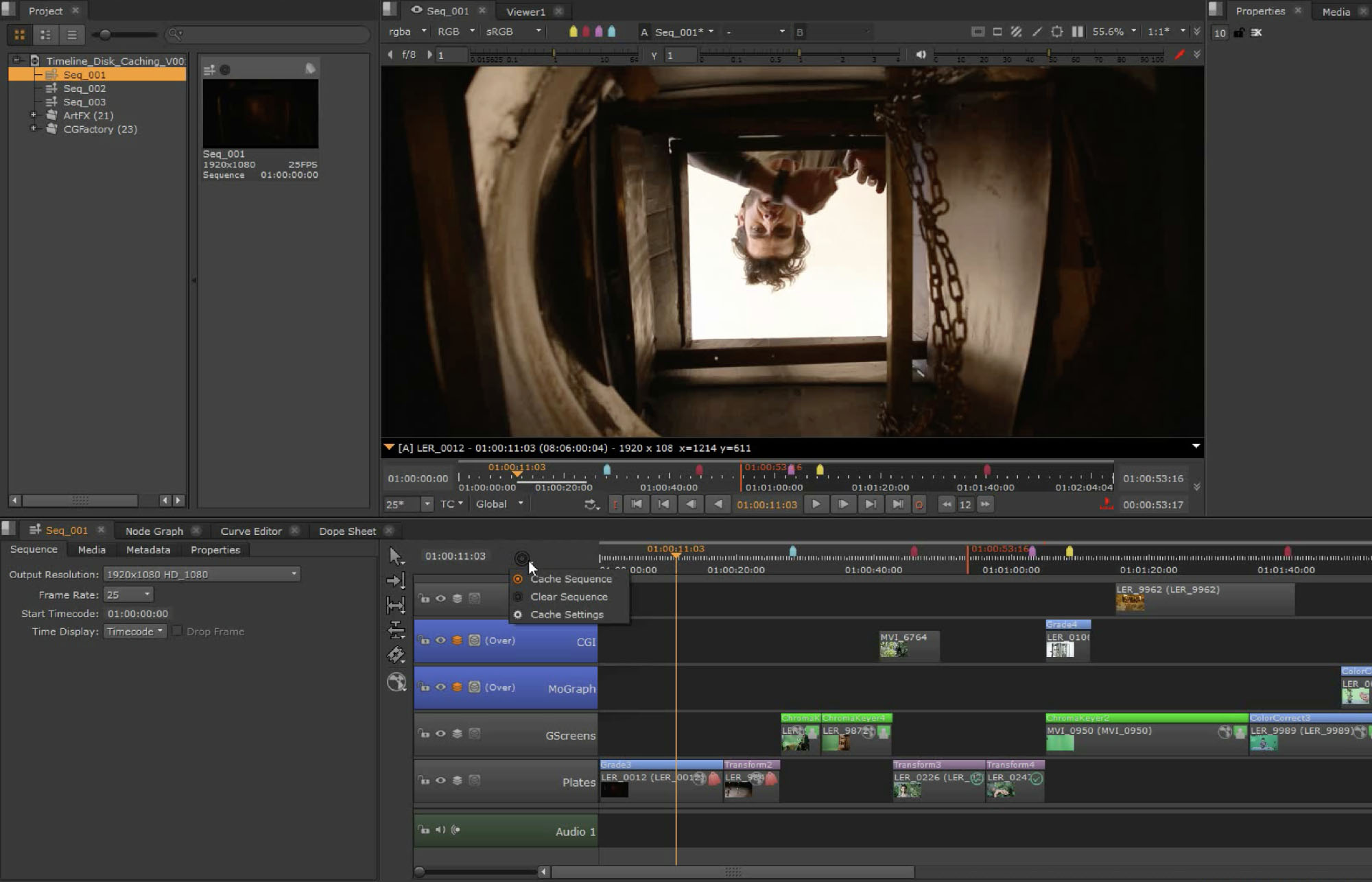Select the arrow multi-tool in timeline toolbar
The height and width of the screenshot is (882, 1372).
pos(395,556)
